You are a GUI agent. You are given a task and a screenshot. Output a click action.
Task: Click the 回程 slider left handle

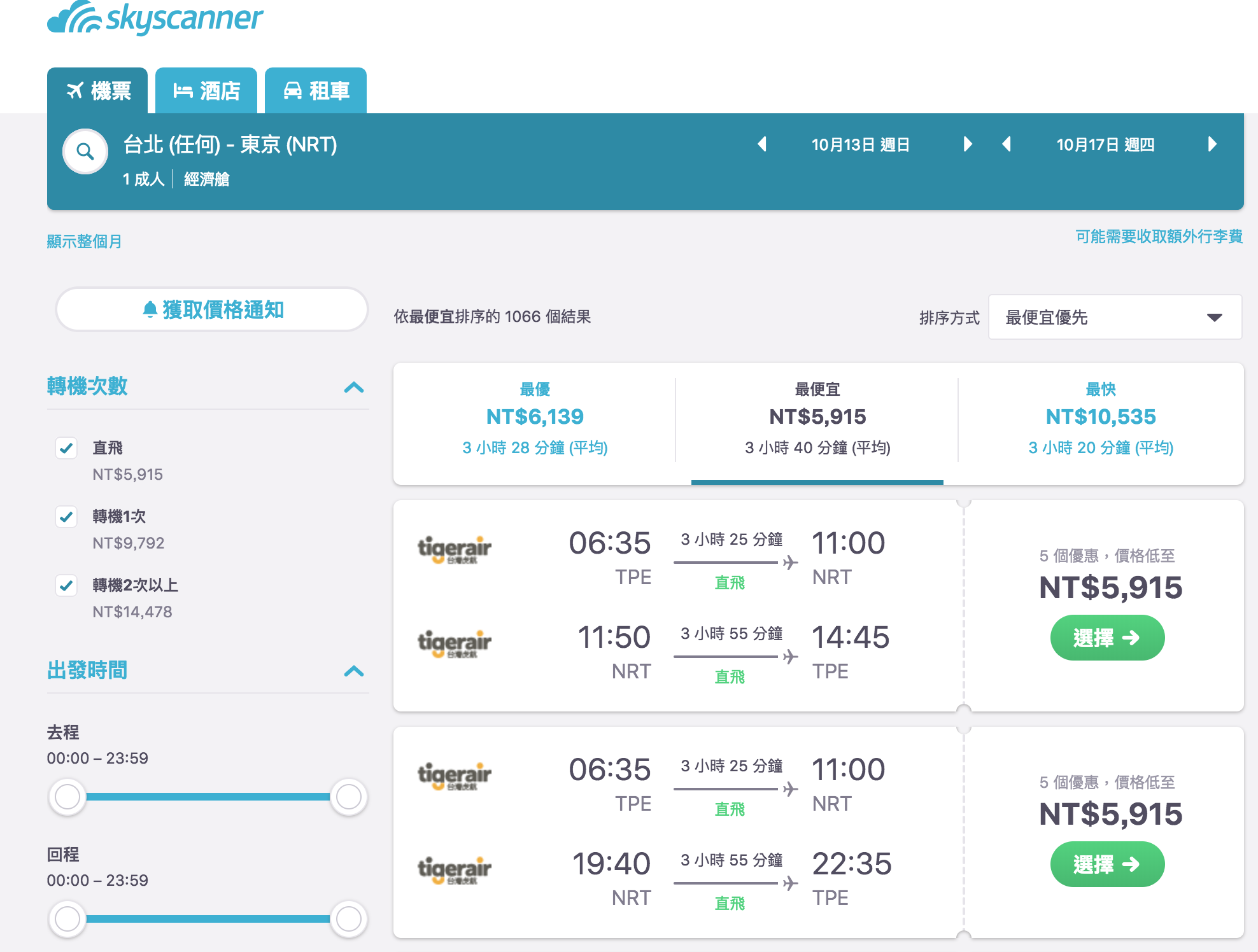tap(67, 919)
